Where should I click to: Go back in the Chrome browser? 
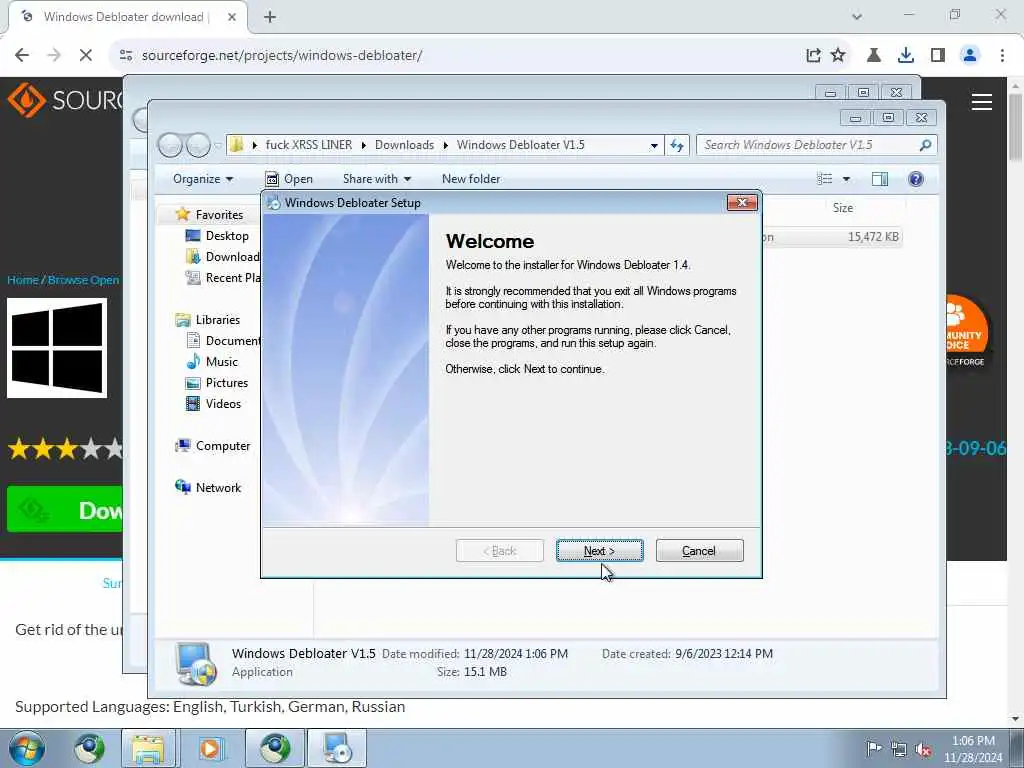[22, 55]
